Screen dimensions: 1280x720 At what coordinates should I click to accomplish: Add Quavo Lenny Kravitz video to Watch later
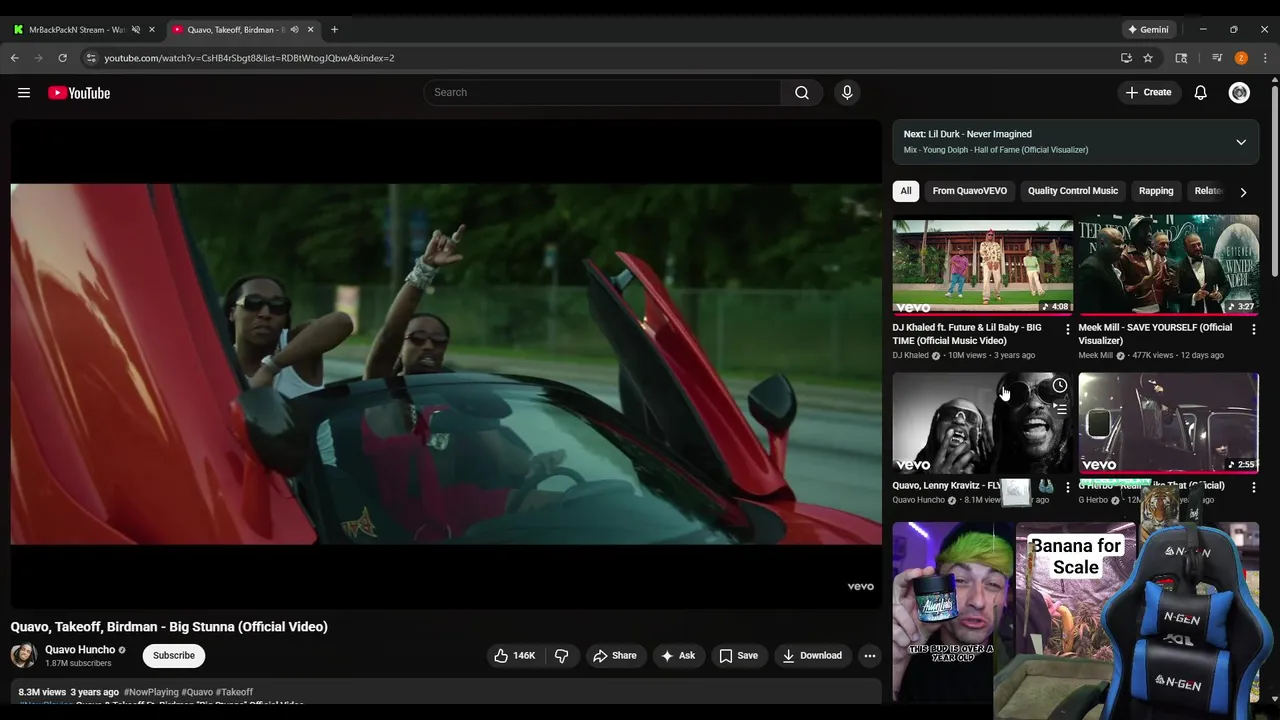tap(1060, 386)
